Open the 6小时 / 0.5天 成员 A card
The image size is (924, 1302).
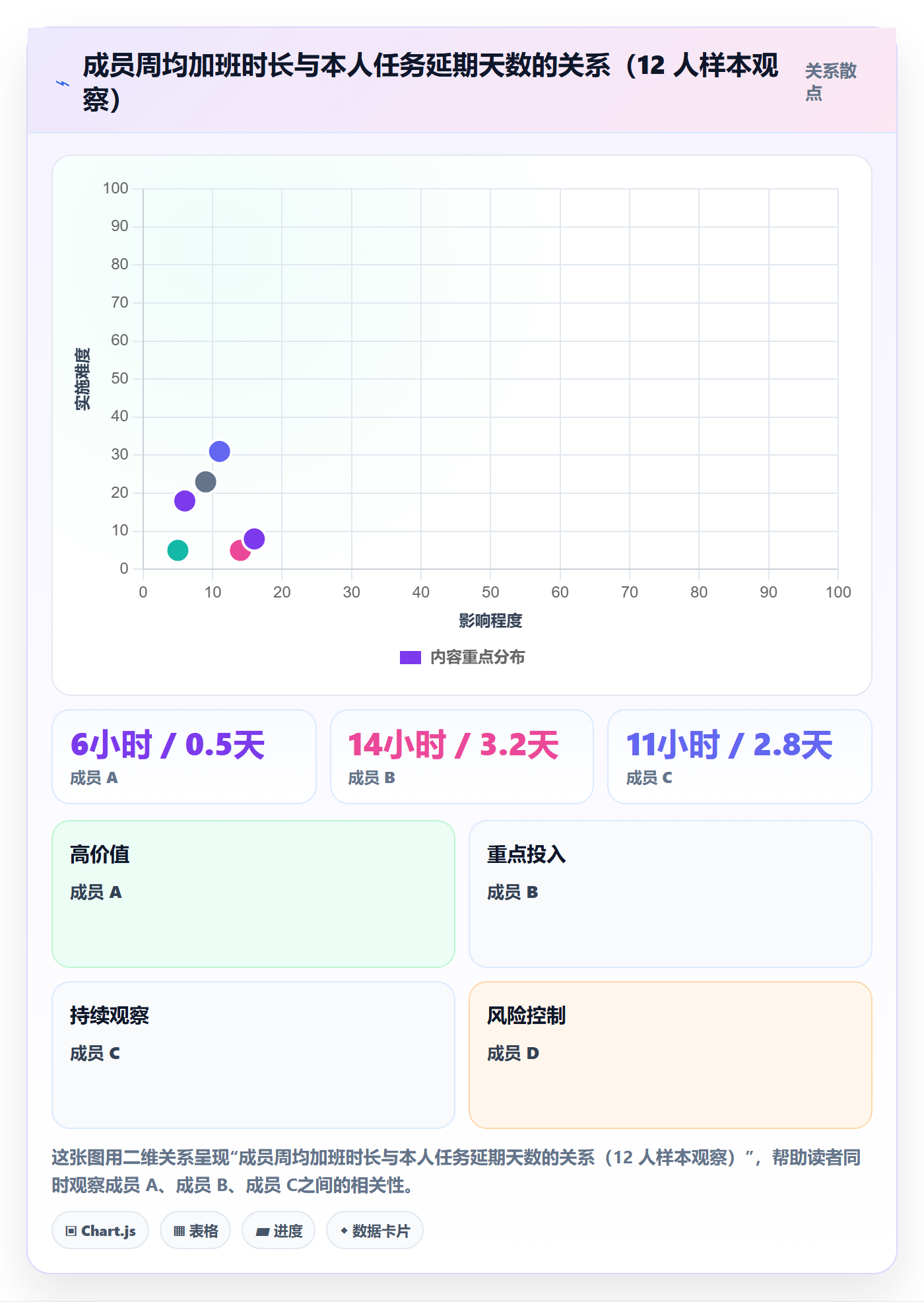click(184, 757)
